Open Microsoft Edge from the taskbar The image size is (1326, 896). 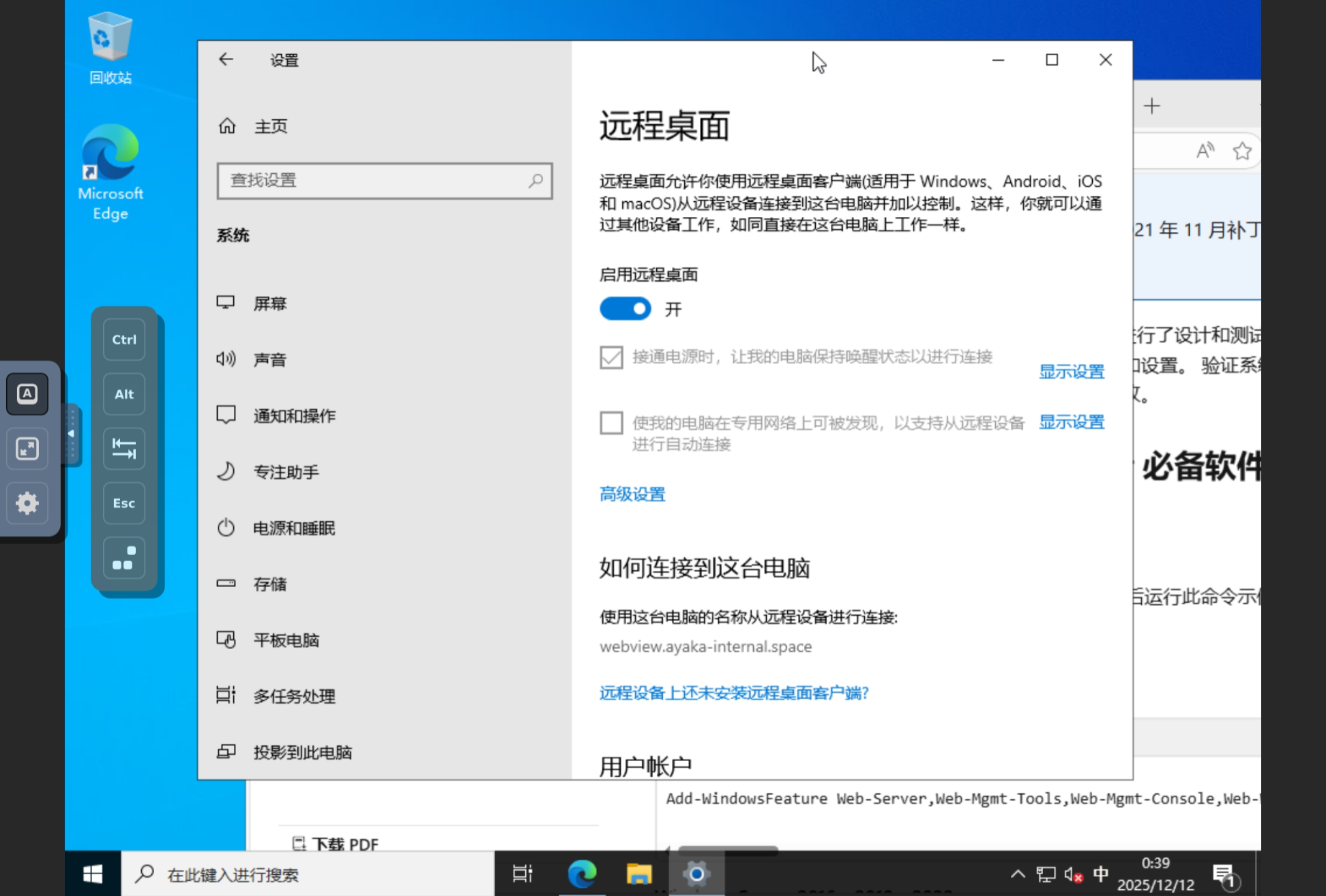tap(582, 873)
